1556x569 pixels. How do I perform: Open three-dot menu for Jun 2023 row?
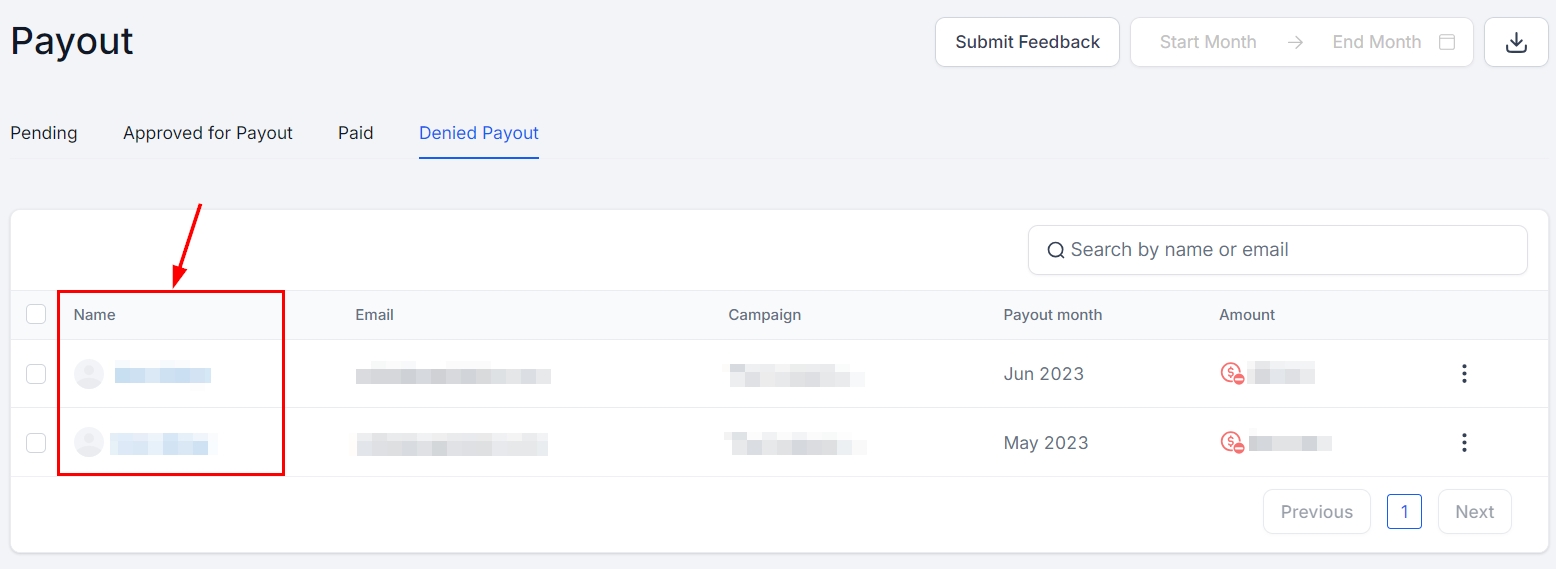1464,374
